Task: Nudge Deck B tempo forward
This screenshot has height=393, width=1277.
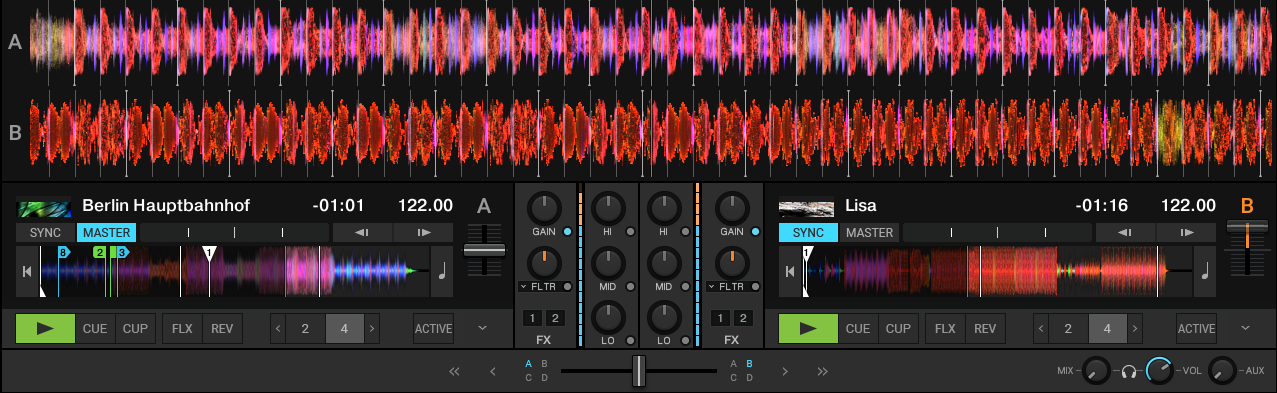Action: [1187, 233]
